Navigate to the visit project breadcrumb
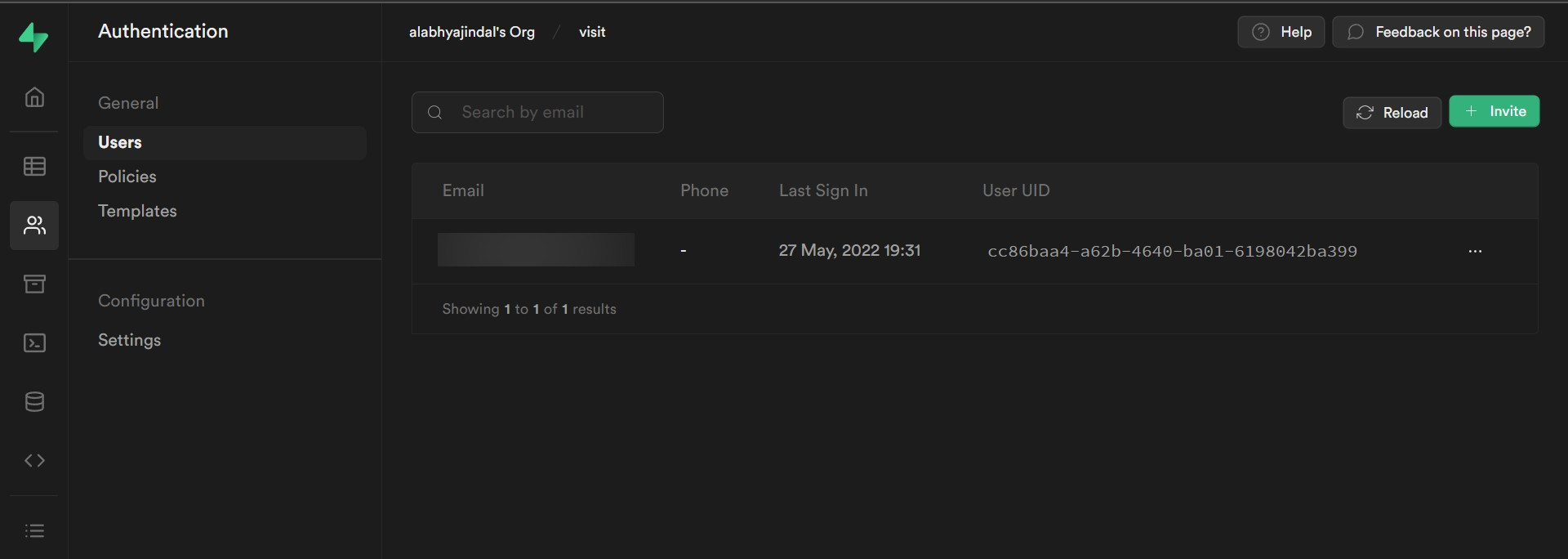The image size is (1568, 559). pos(591,32)
